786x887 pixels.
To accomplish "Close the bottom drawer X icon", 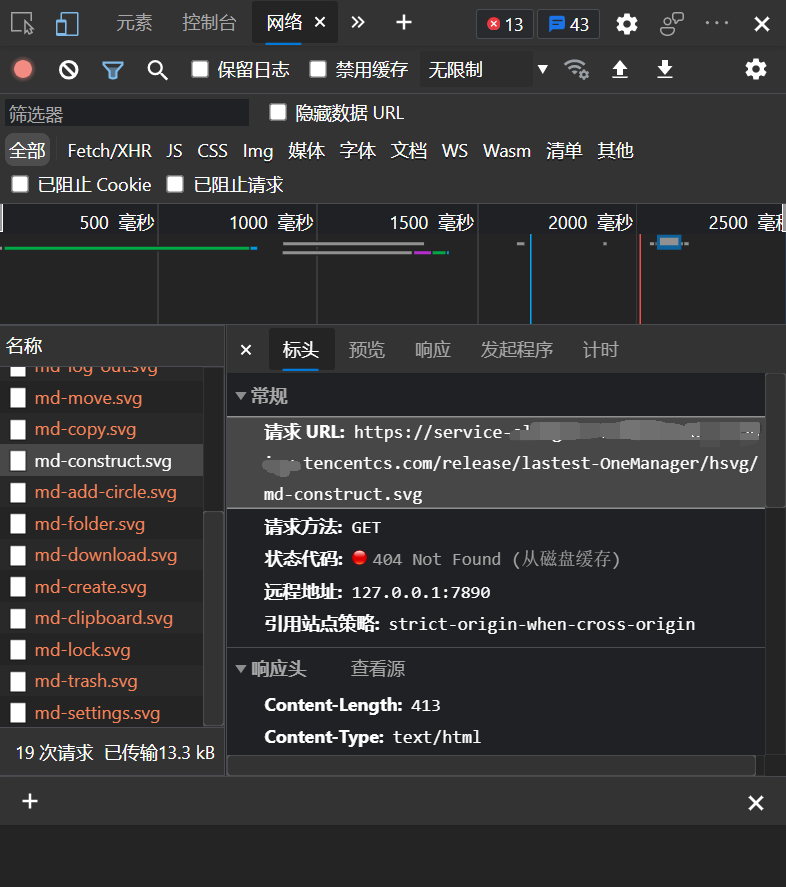I will pyautogui.click(x=755, y=802).
